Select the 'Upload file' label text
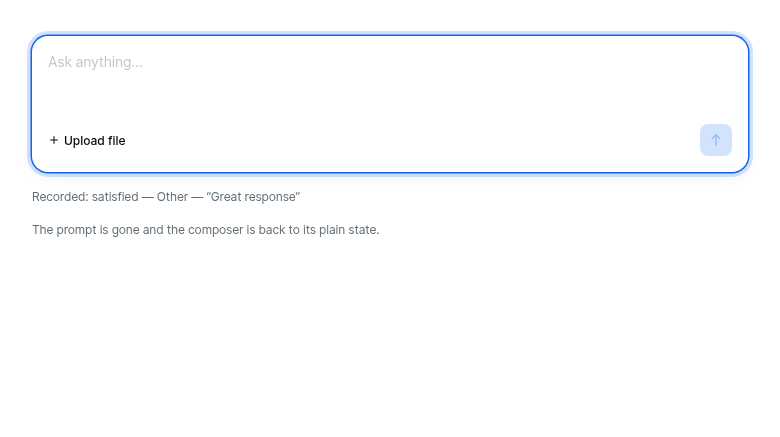This screenshot has height=437, width=780. [95, 141]
